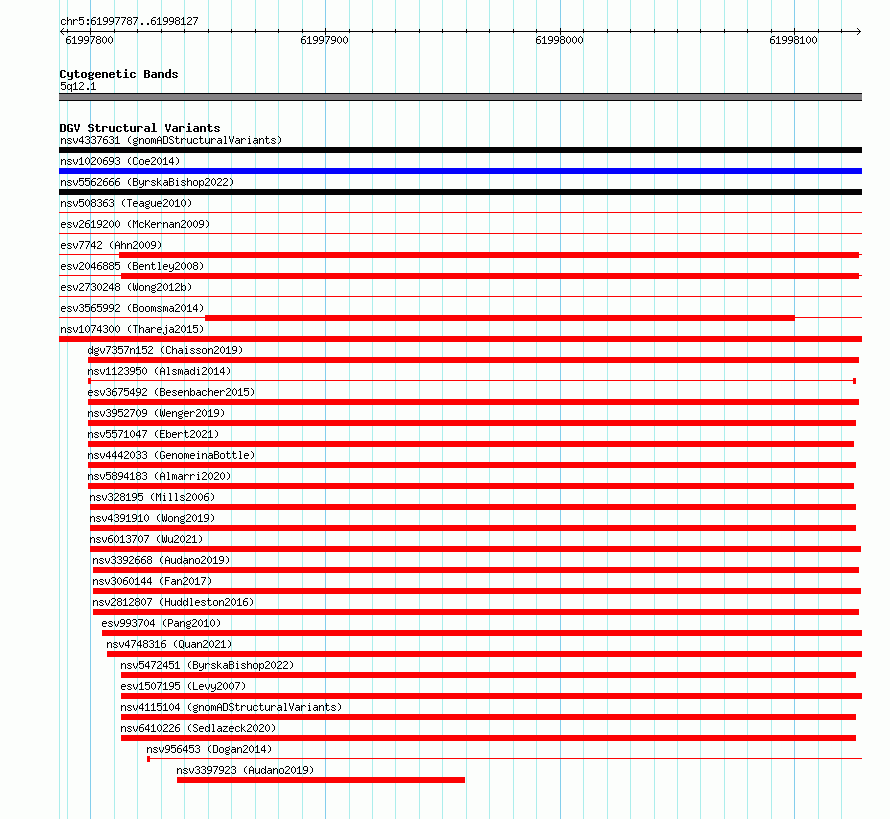Click the red nsv1074300 Thareja2015 bar

[x=460, y=339]
